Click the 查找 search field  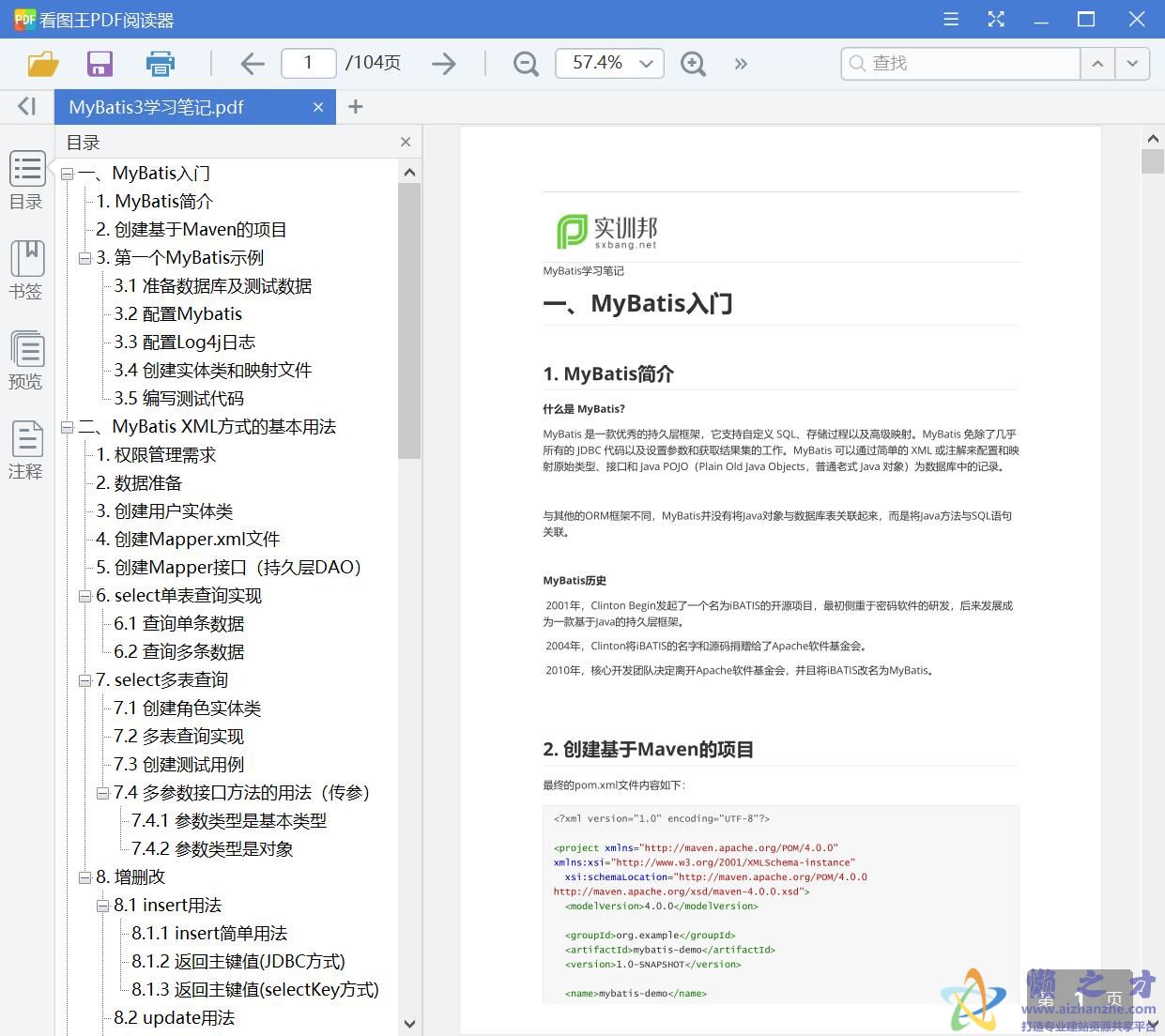[961, 64]
